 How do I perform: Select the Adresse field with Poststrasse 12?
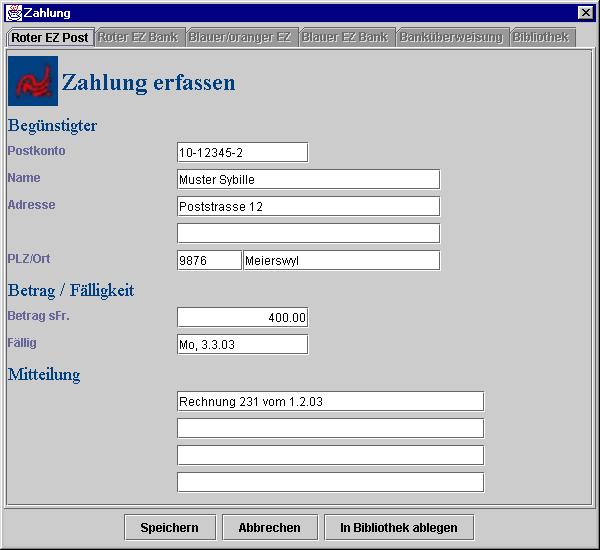pos(308,206)
